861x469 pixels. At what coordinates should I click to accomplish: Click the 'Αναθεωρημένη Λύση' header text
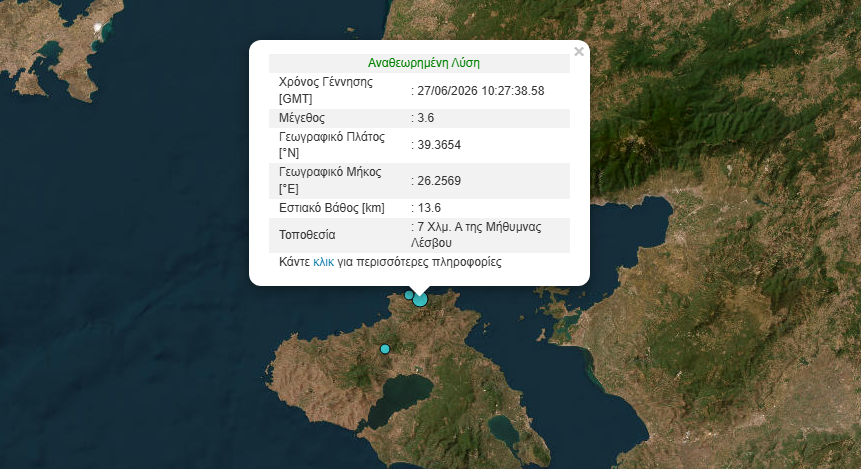(423, 63)
